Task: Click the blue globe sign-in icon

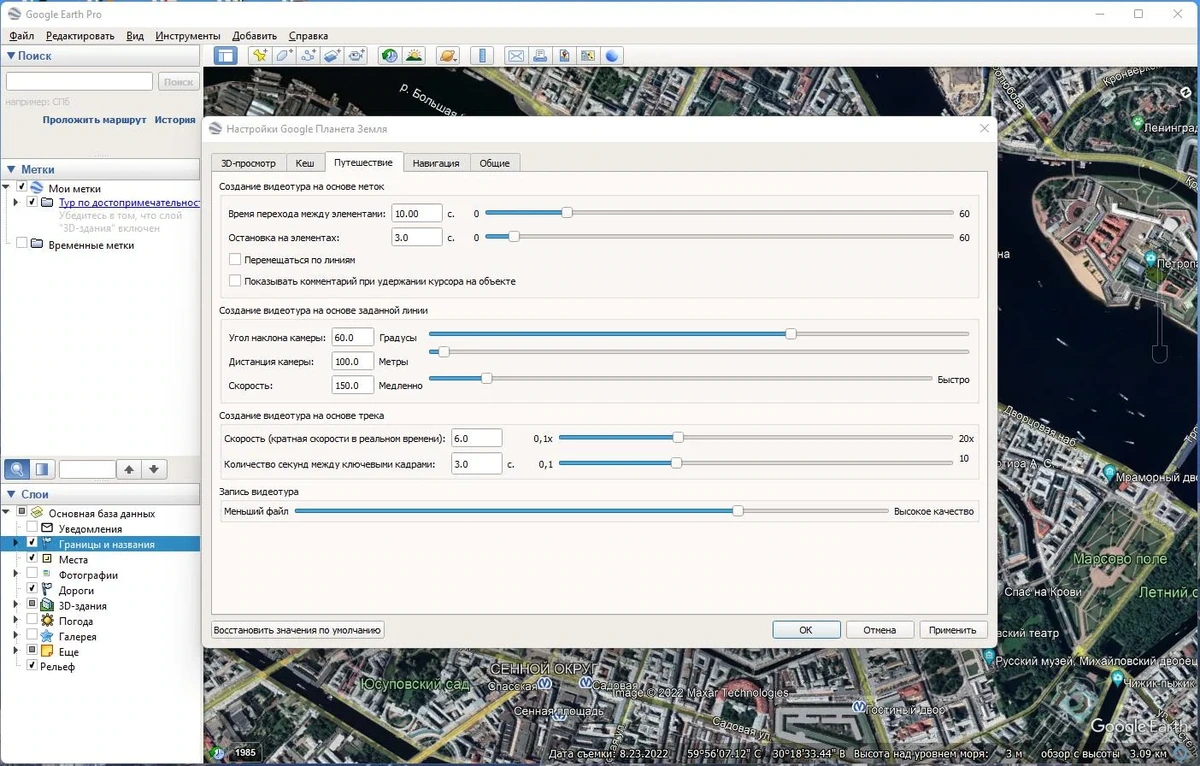Action: (612, 56)
